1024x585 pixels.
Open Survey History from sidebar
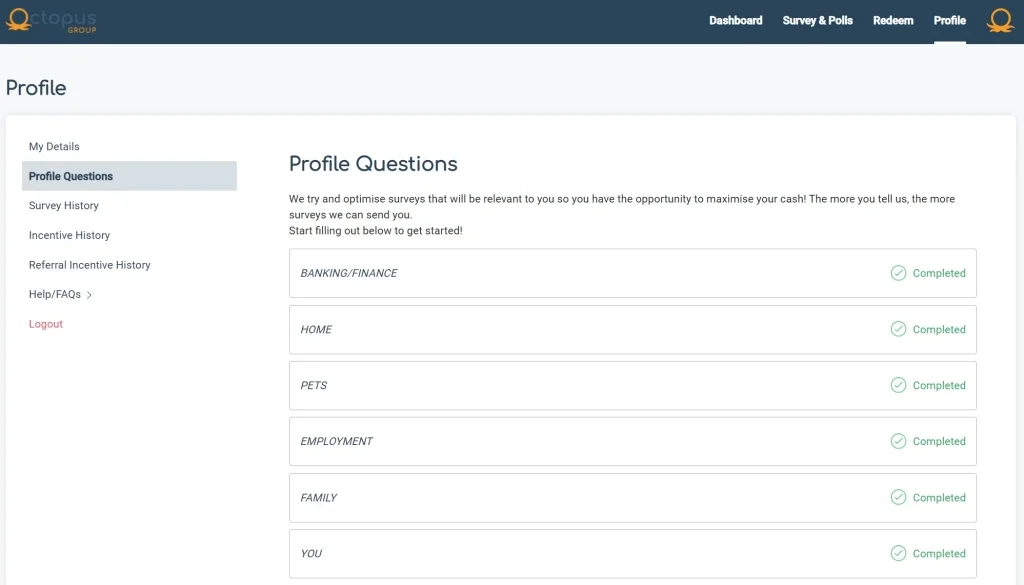point(64,205)
